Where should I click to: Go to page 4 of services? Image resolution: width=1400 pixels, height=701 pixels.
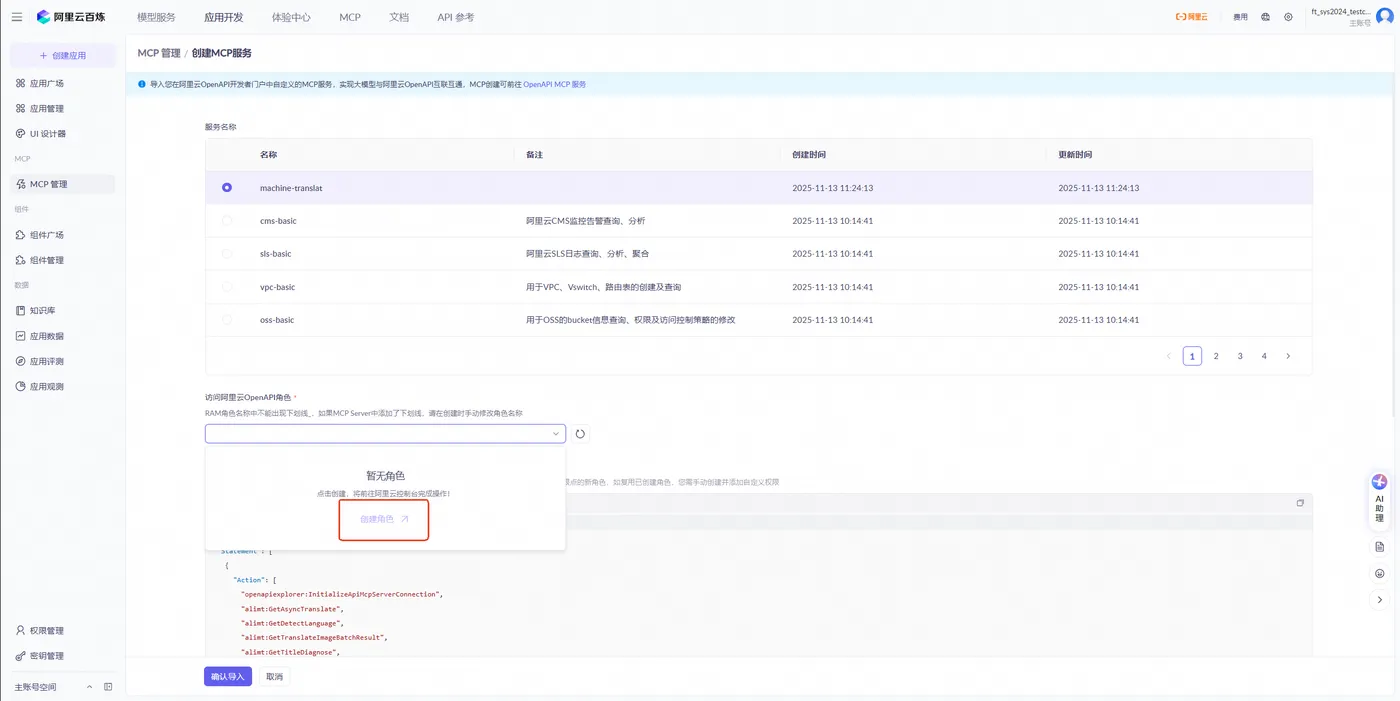[x=1264, y=356]
